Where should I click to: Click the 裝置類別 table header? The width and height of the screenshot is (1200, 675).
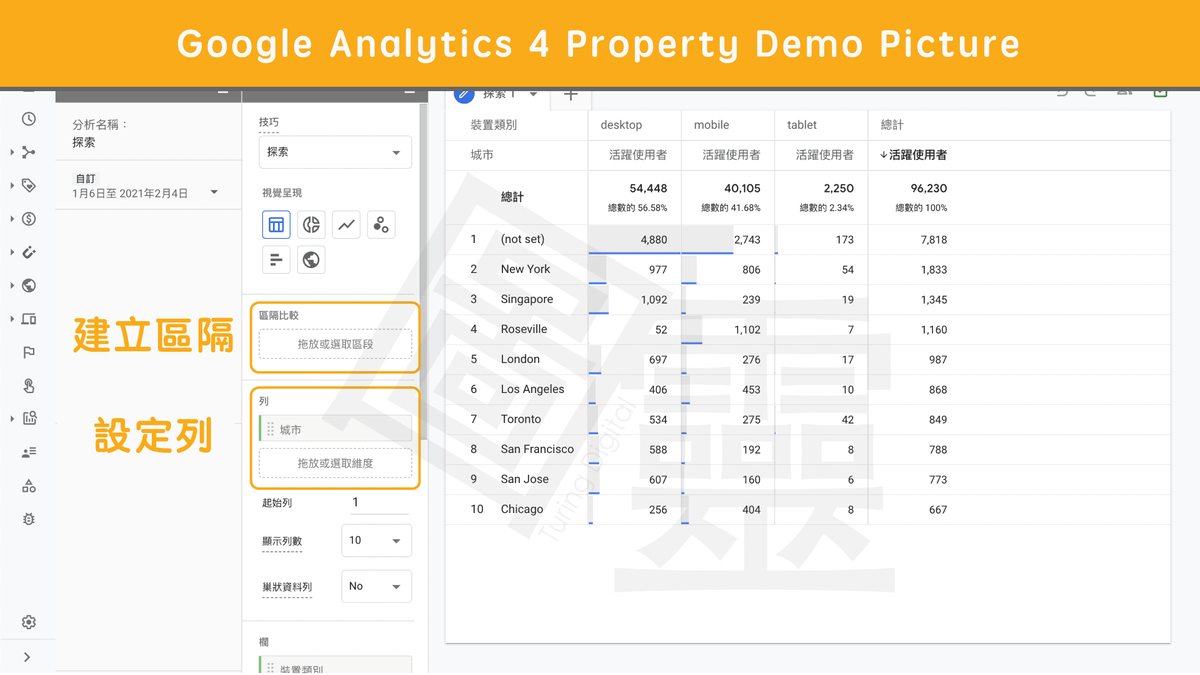494,125
